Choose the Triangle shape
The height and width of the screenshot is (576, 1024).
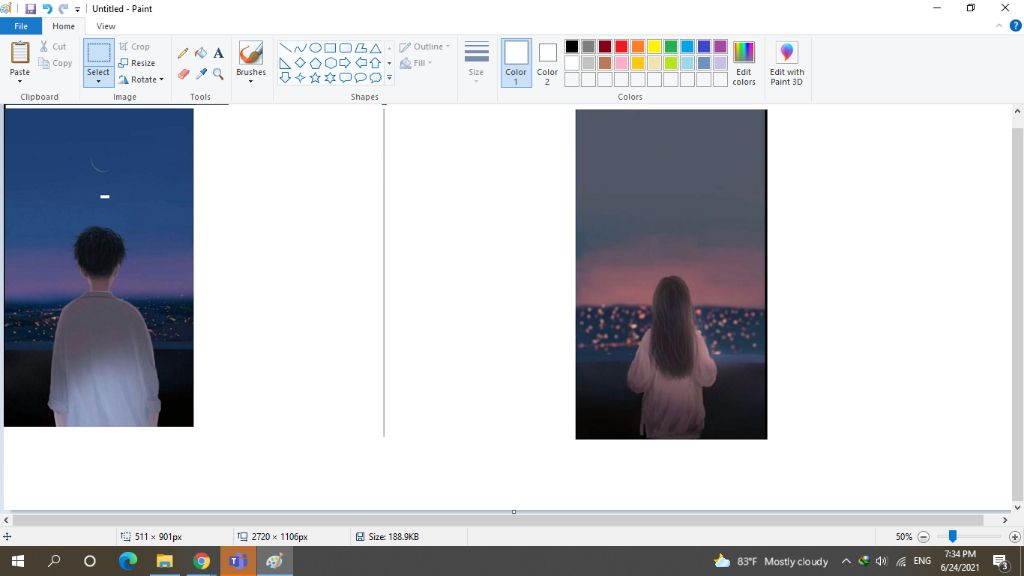[x=376, y=48]
